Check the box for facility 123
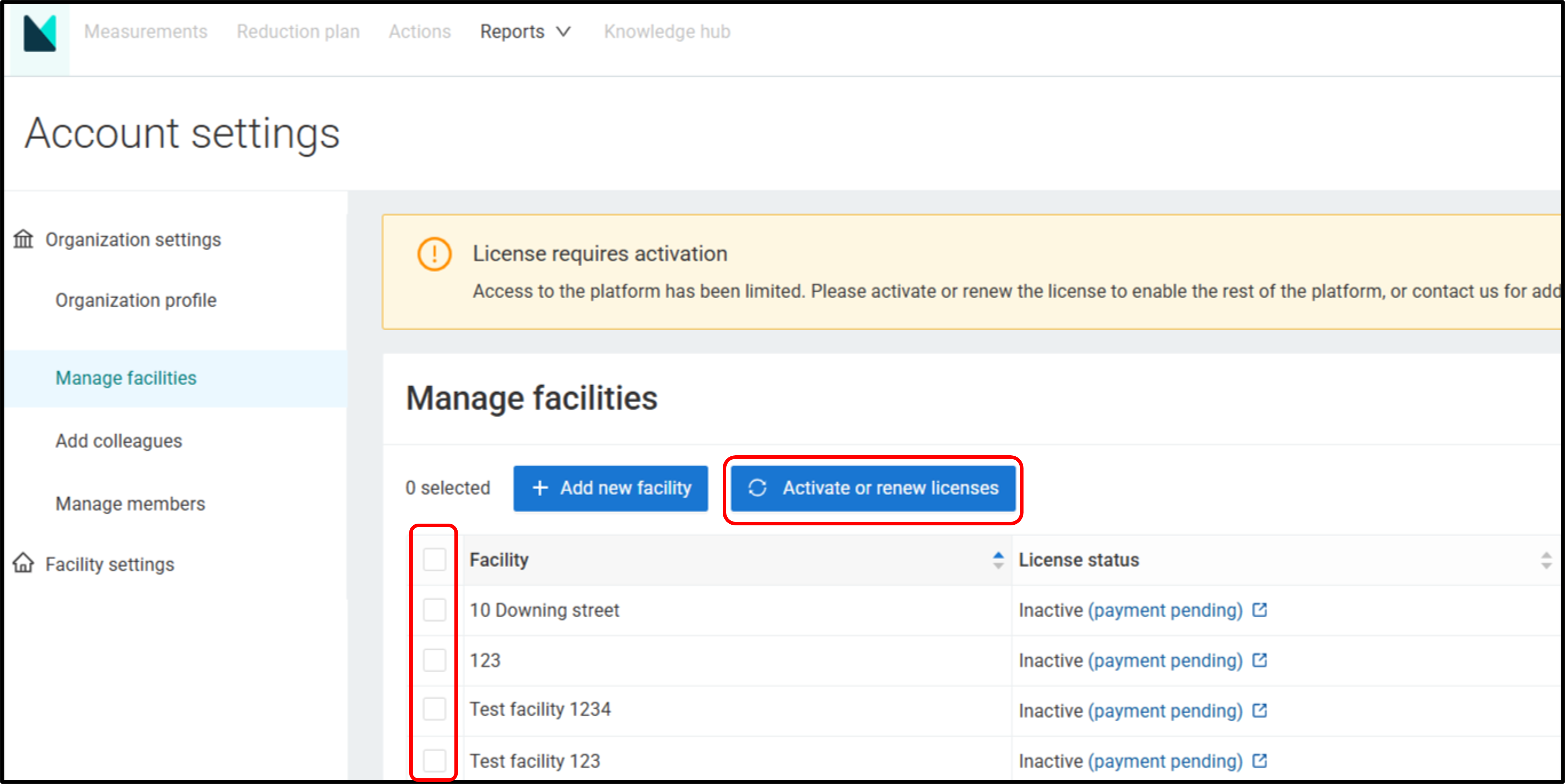The width and height of the screenshot is (1565, 784). 434,660
